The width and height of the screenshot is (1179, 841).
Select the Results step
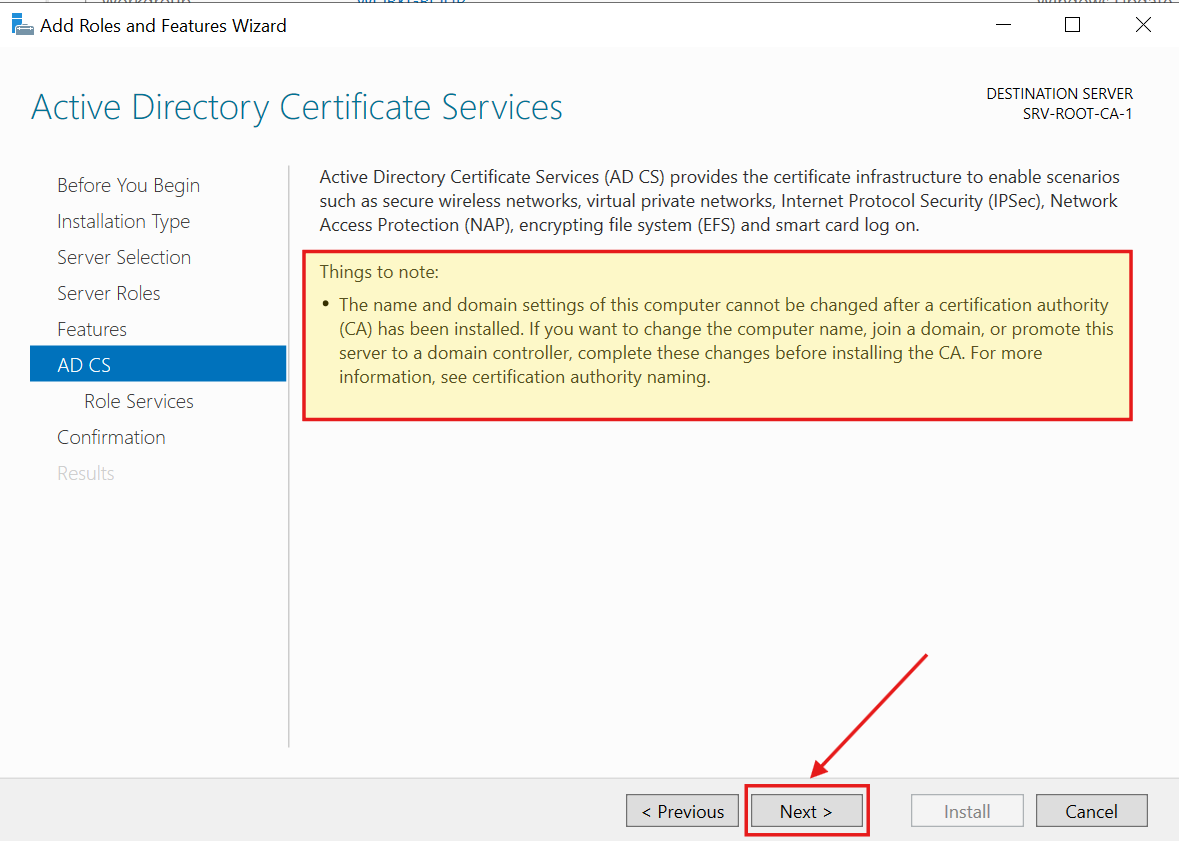[85, 473]
